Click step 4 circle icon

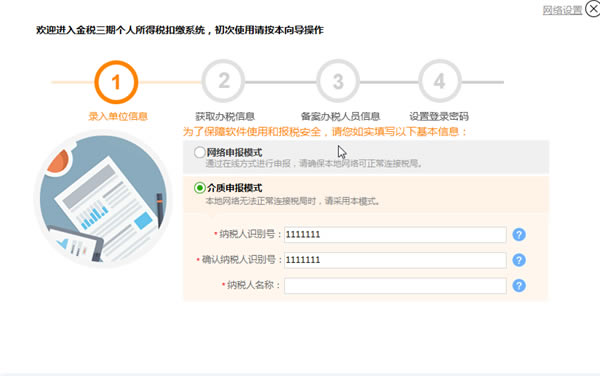(440, 81)
